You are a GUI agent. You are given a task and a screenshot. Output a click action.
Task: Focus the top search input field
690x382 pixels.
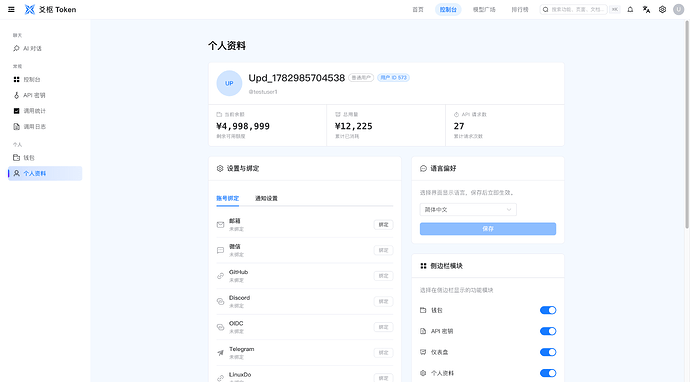pos(574,9)
